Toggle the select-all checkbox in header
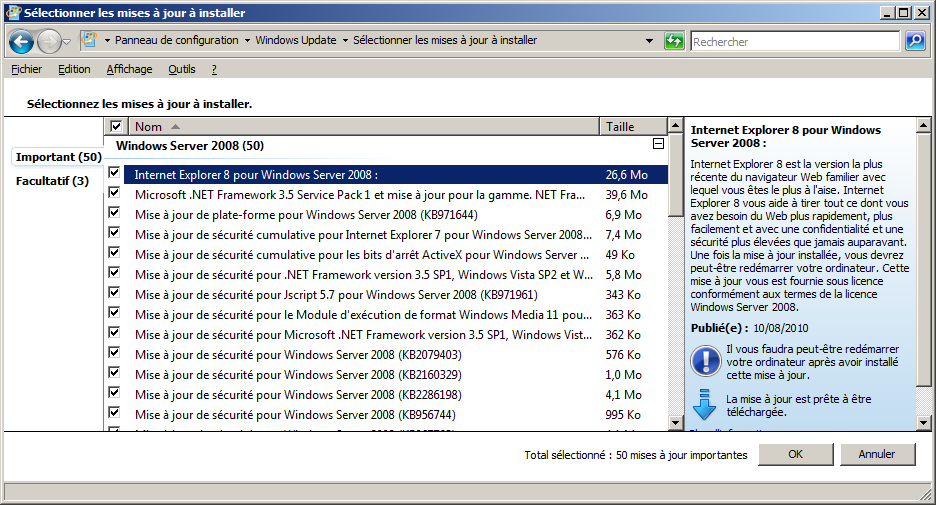Image resolution: width=936 pixels, height=505 pixels. [x=116, y=127]
